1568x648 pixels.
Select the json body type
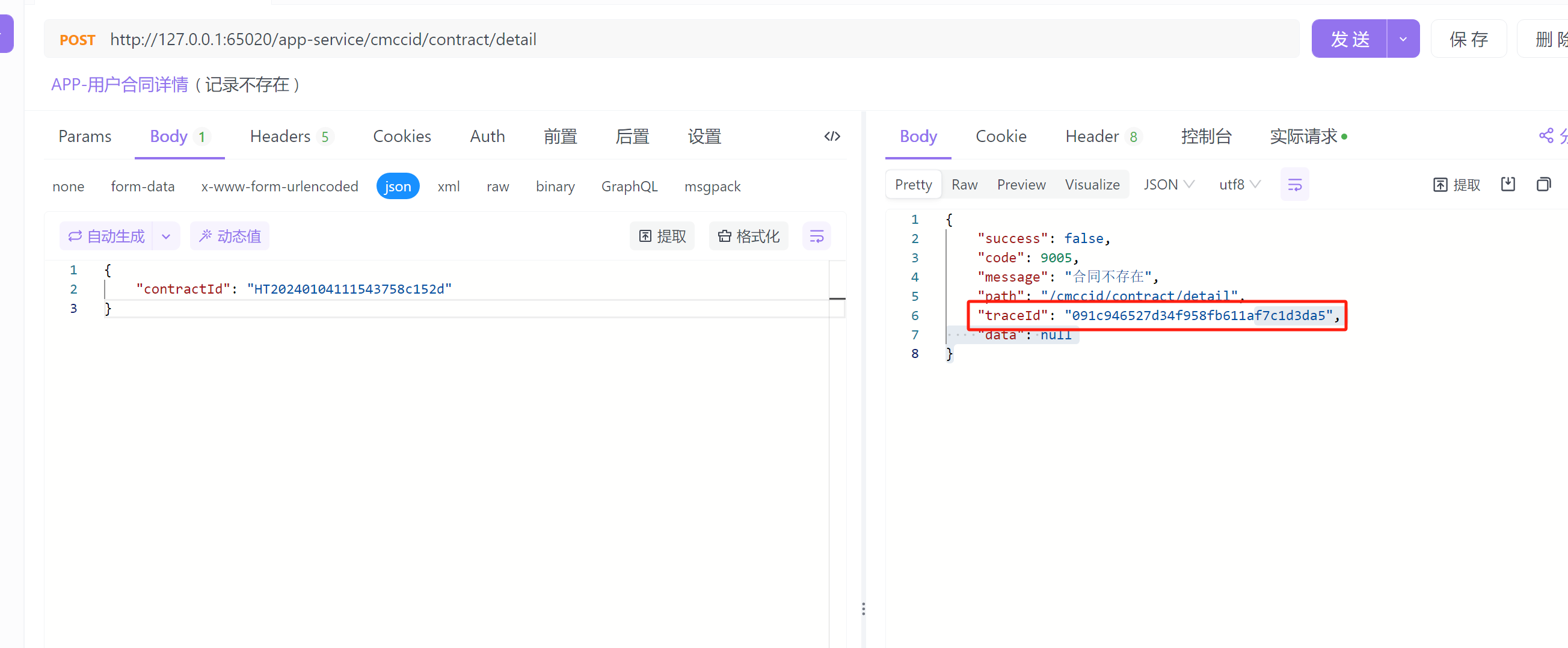point(398,186)
